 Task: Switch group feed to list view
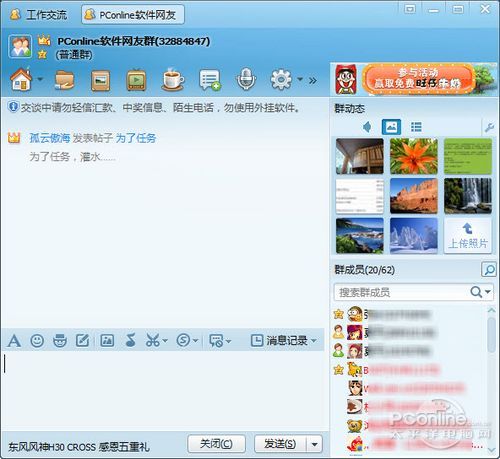point(416,127)
